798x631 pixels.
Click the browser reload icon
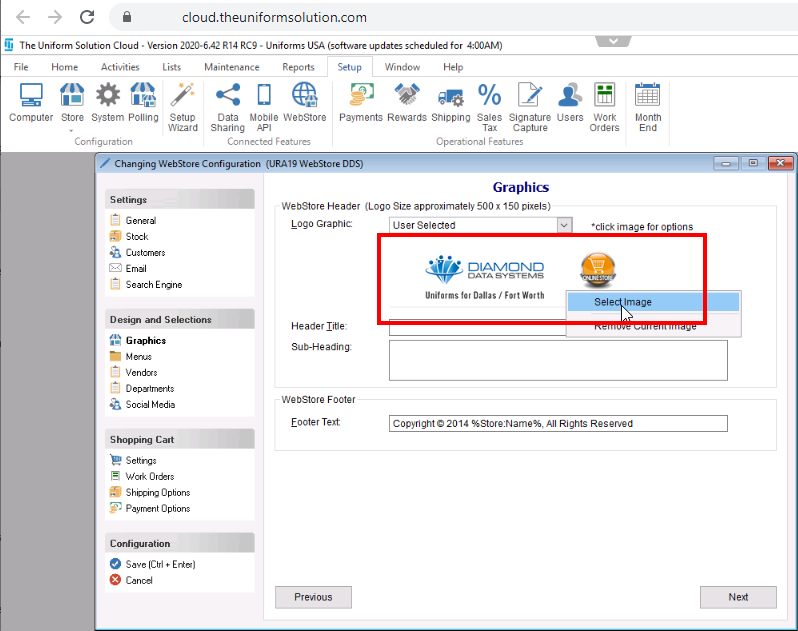click(x=87, y=17)
